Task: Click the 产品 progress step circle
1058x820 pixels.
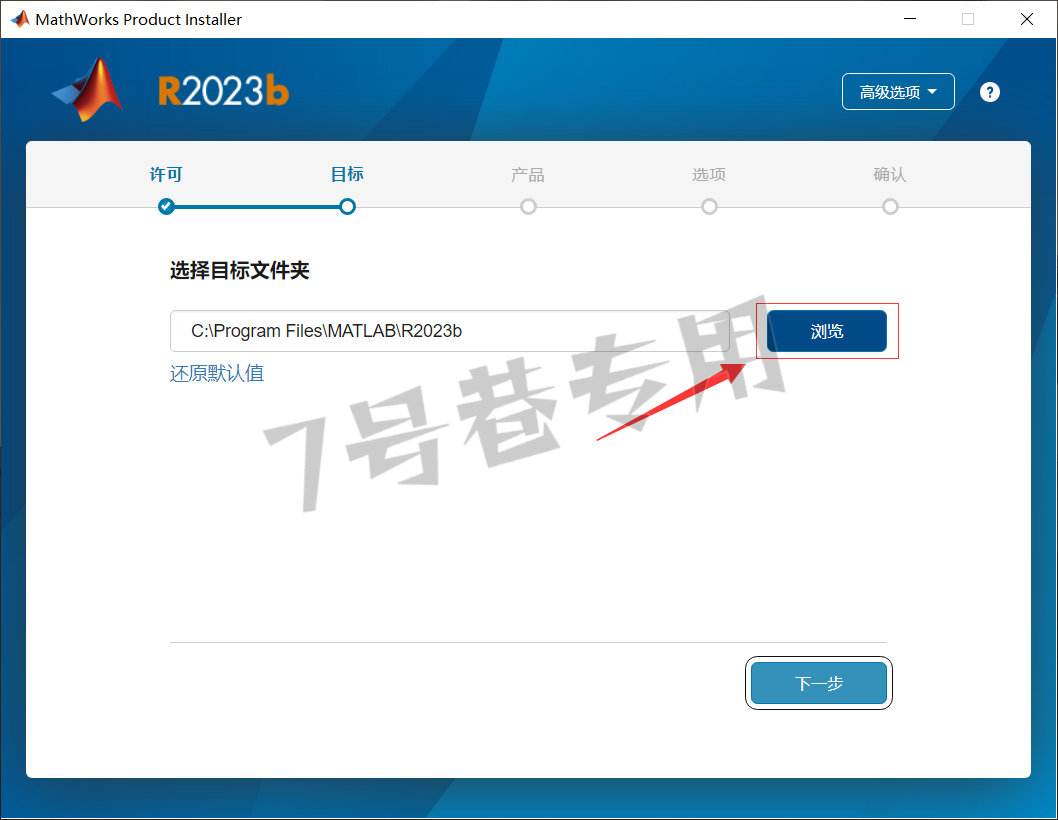Action: point(528,207)
